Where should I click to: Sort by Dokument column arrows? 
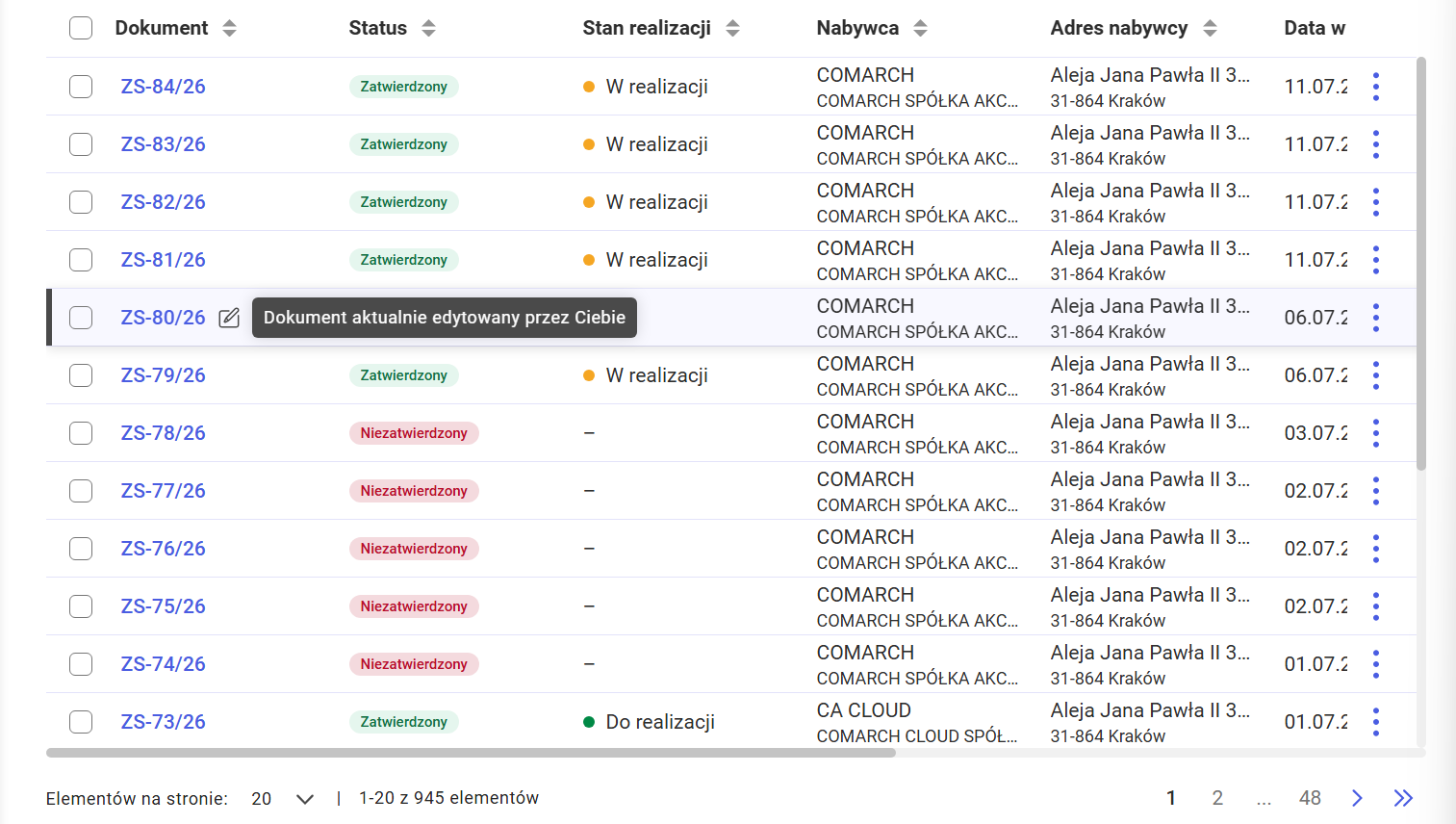(x=229, y=28)
